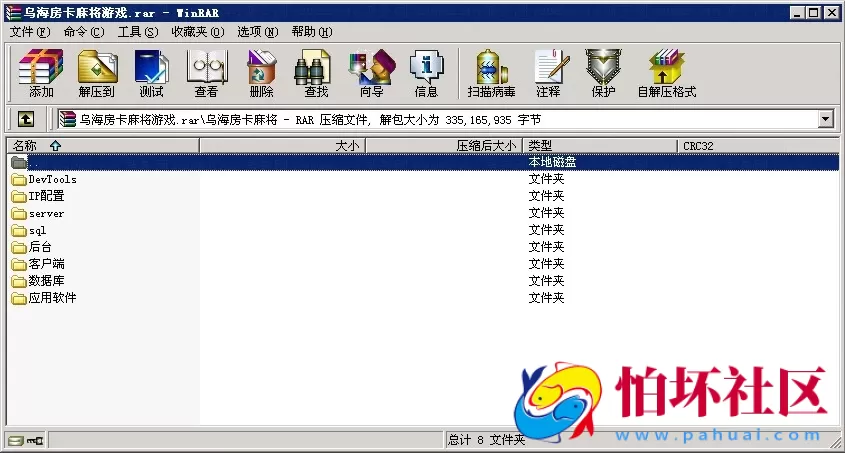Sort by 类型 column header
Image resolution: width=845 pixels, height=453 pixels.
pos(600,145)
